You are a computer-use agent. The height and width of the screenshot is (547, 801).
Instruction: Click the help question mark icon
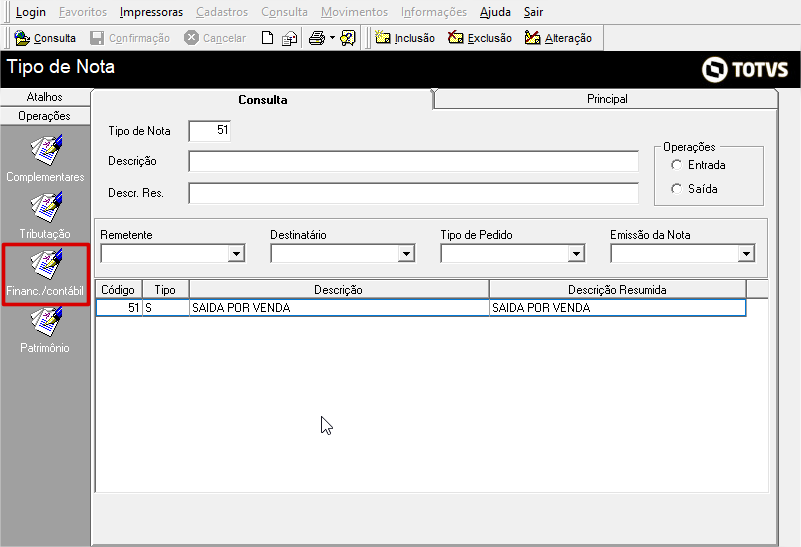point(348,38)
